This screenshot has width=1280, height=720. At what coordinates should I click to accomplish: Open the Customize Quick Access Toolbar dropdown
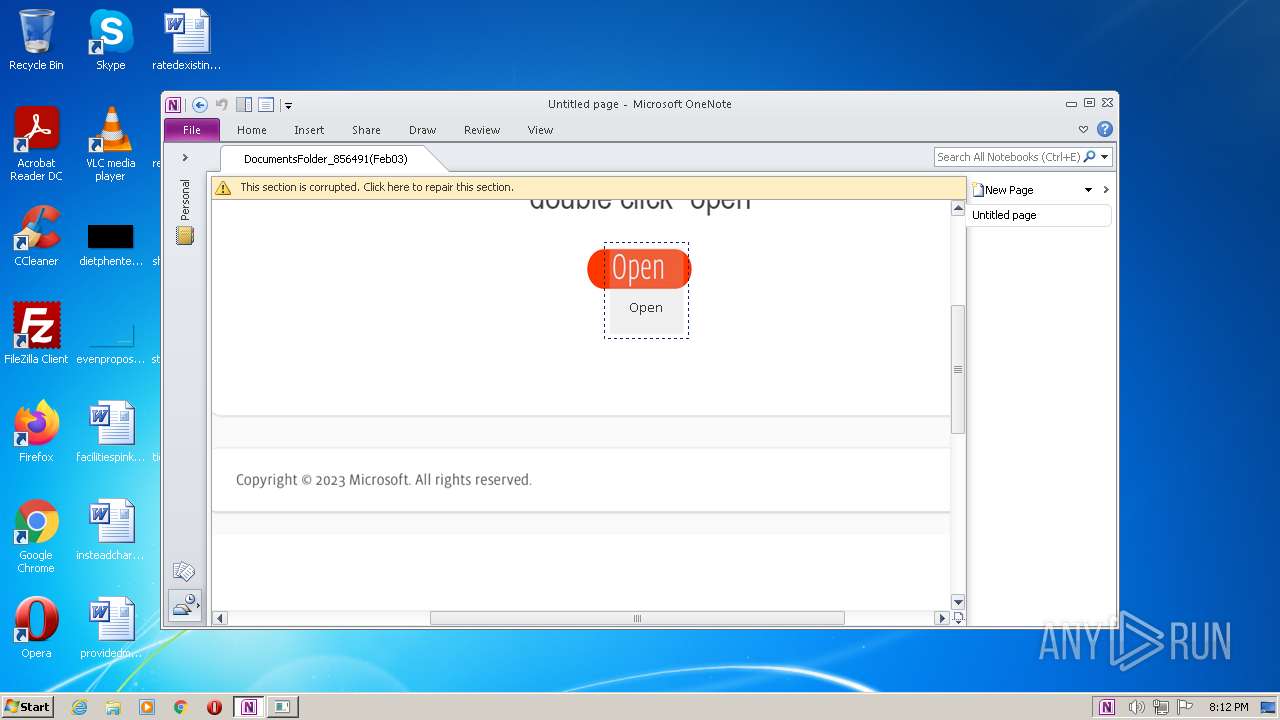click(288, 105)
